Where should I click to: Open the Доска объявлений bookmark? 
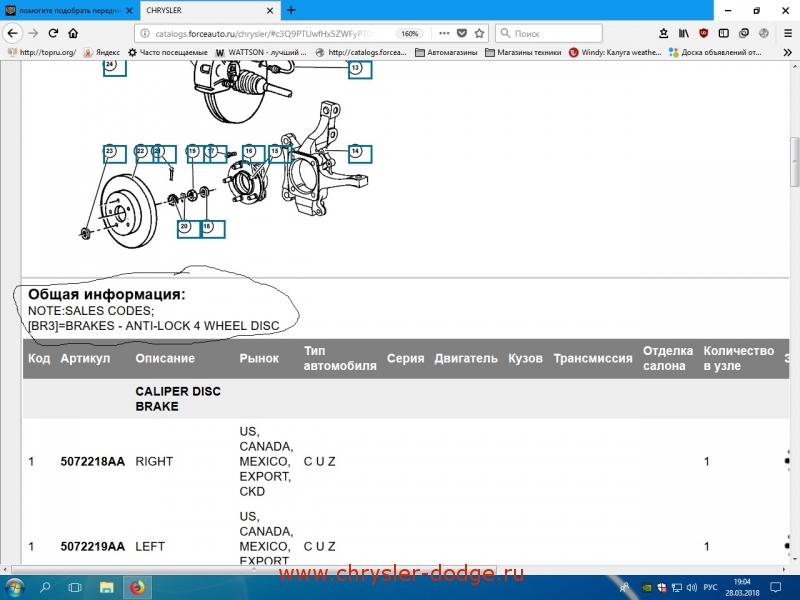coord(715,52)
